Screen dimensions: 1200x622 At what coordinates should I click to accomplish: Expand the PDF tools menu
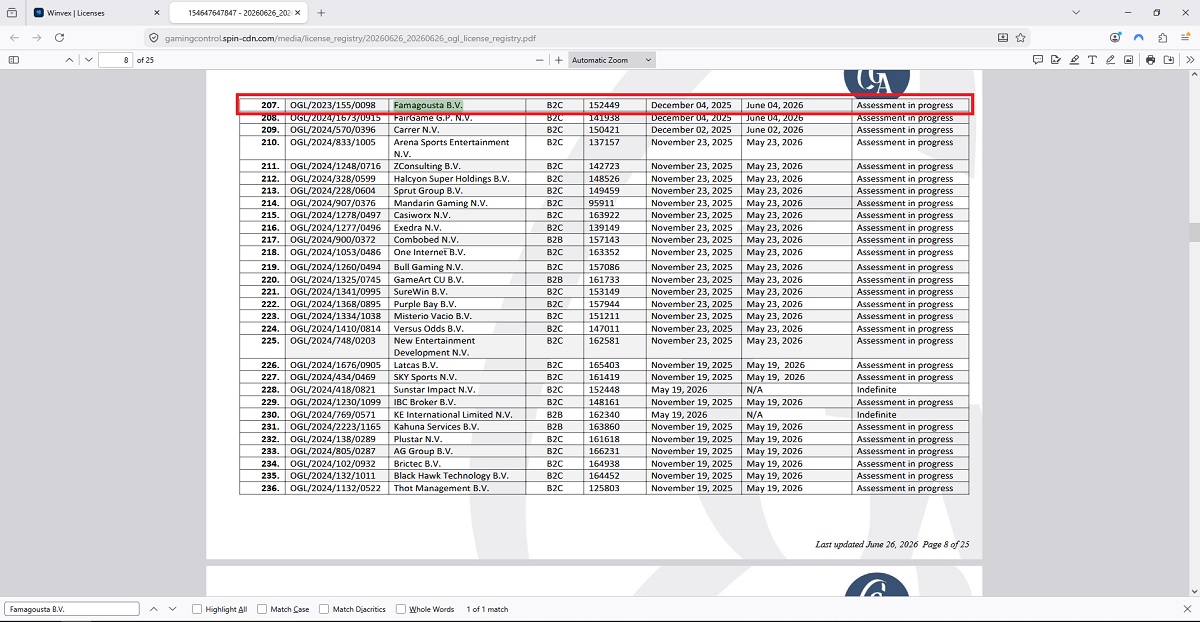pos(1189,60)
